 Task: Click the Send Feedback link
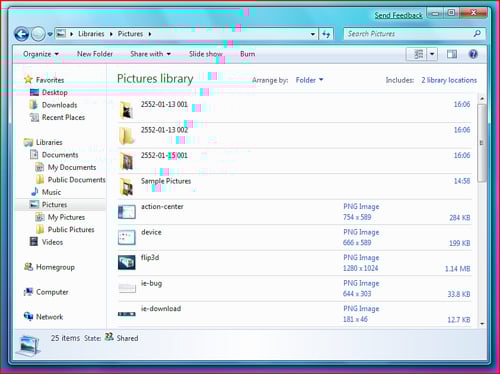click(x=398, y=15)
